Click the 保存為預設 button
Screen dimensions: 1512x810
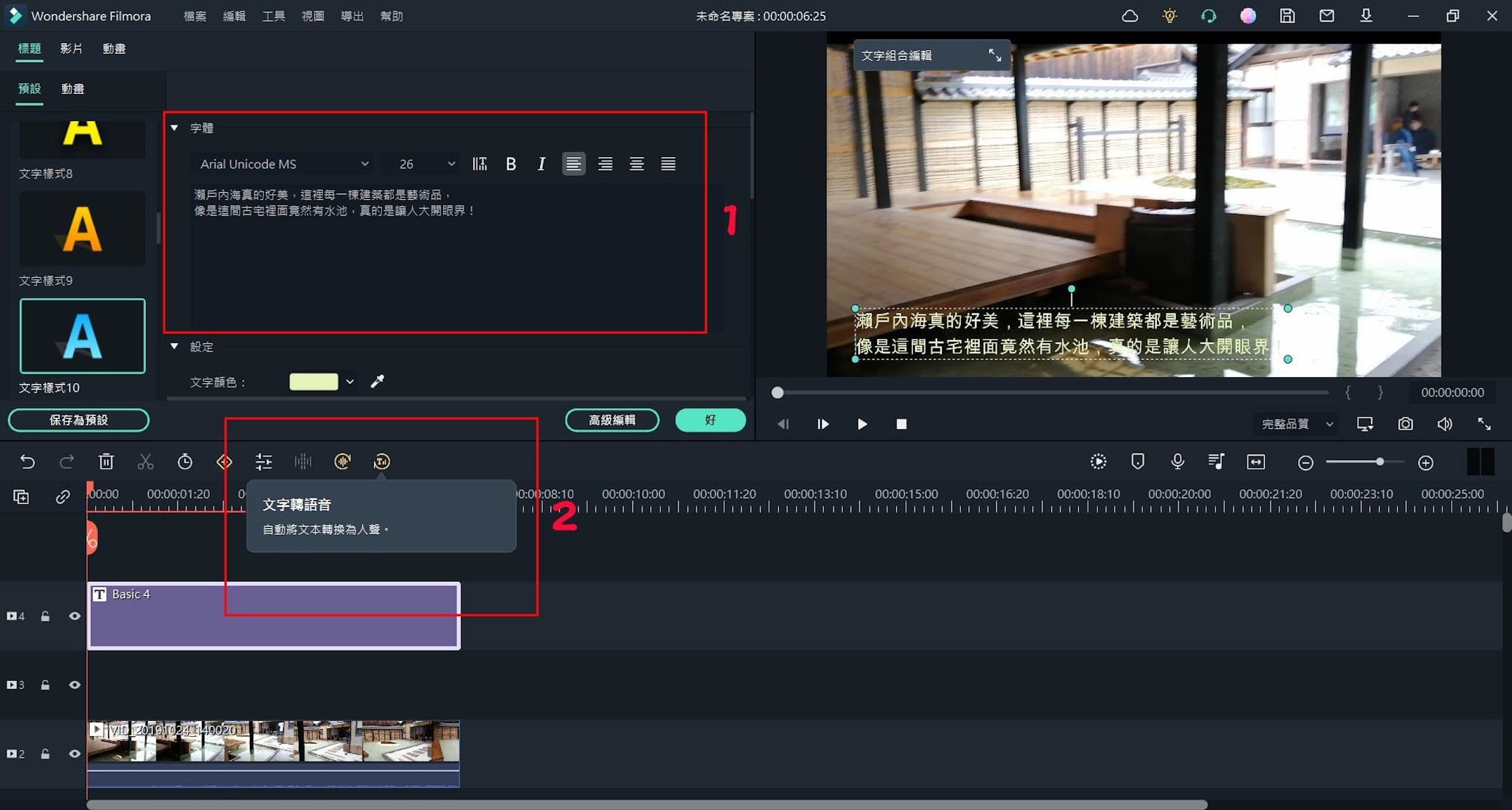(79, 420)
